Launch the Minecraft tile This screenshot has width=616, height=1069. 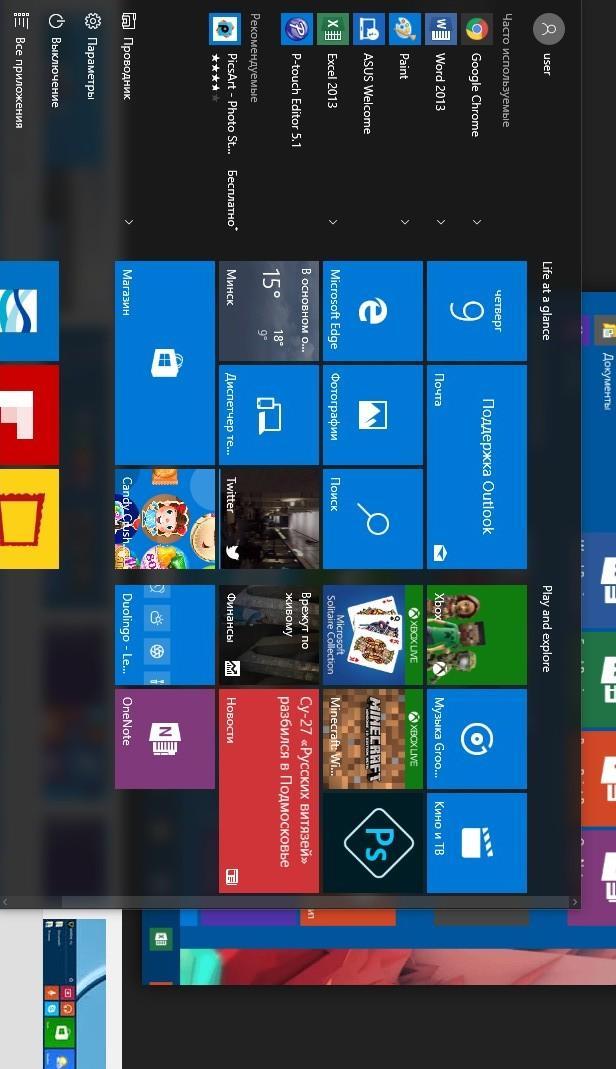click(372, 739)
